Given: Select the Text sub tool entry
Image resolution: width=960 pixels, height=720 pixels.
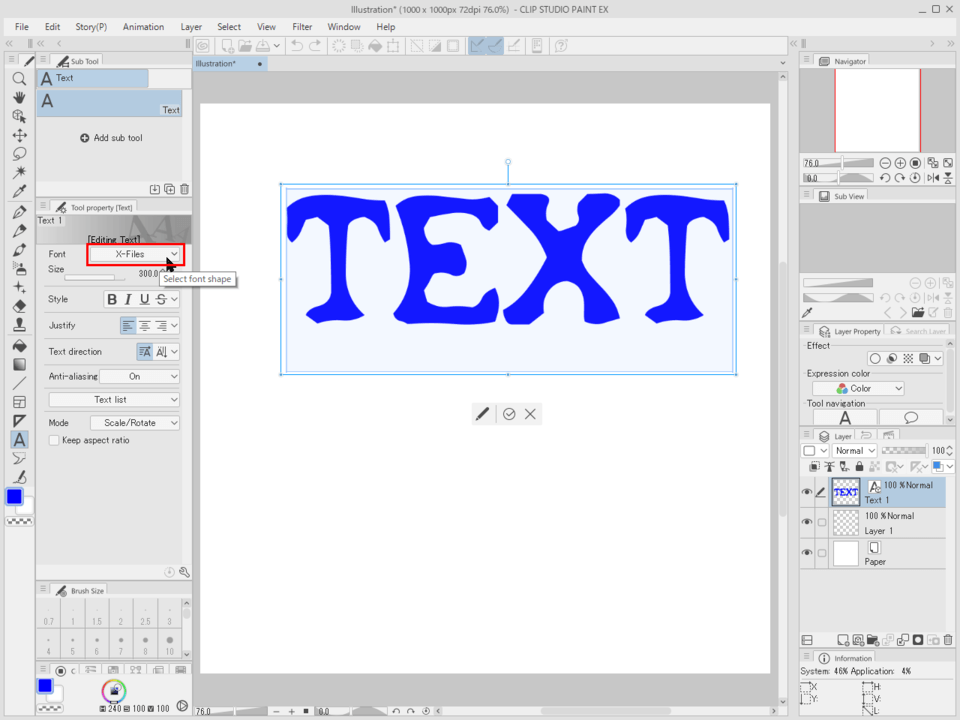Looking at the screenshot, I should [x=110, y=103].
